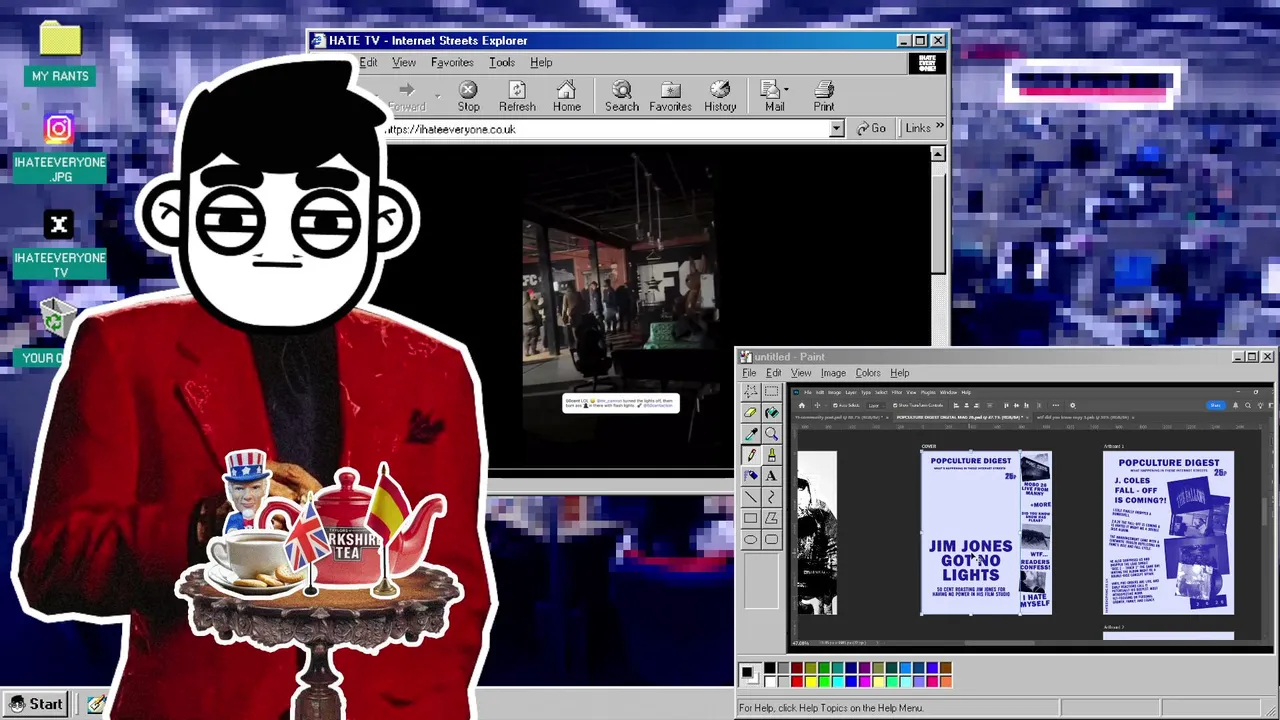1280x720 pixels.
Task: Click the browser scrollbar up arrow
Action: (x=937, y=154)
